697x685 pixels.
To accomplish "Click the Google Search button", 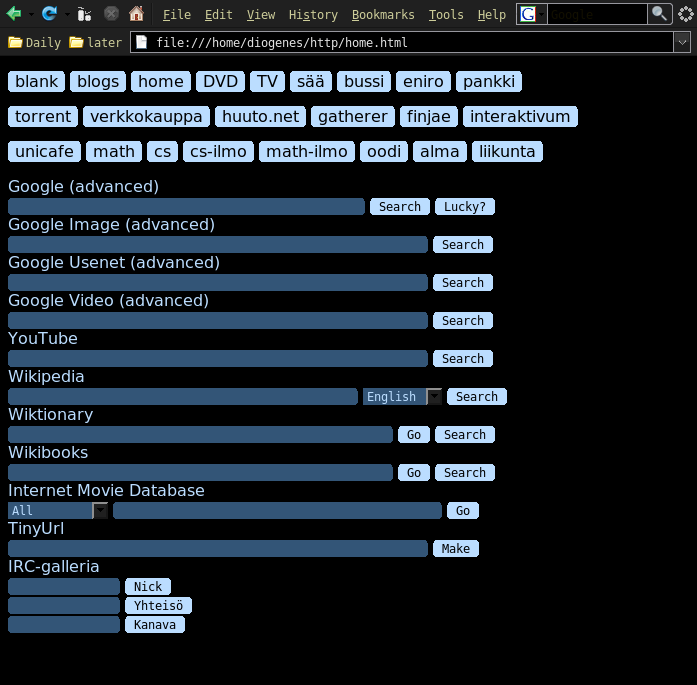I will 400,207.
